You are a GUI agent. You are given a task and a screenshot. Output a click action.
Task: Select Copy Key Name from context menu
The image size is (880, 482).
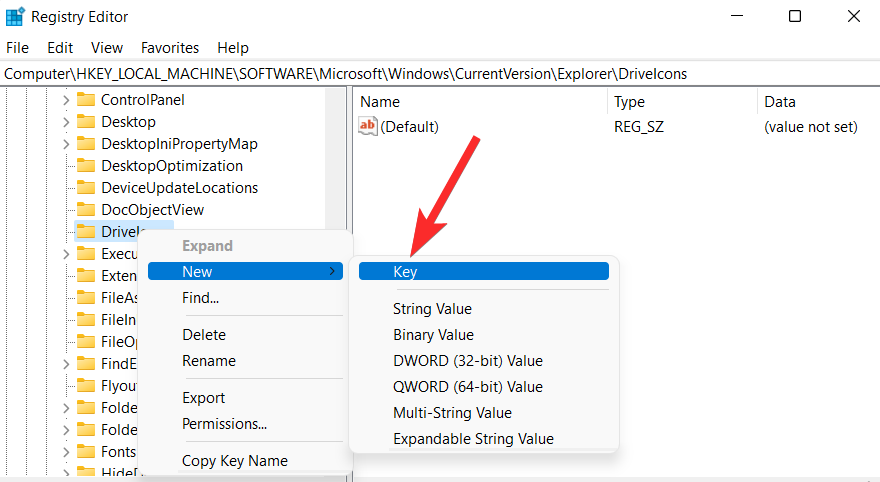tap(235, 461)
